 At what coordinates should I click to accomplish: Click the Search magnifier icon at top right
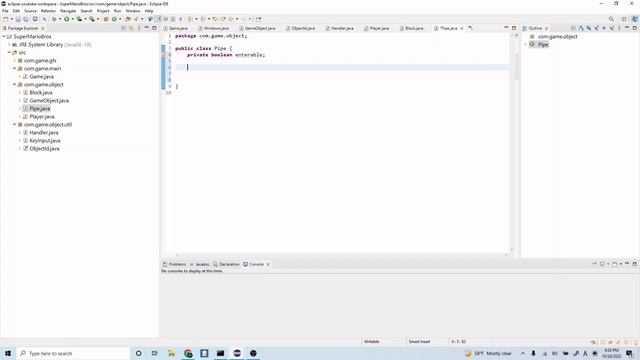coord(611,19)
